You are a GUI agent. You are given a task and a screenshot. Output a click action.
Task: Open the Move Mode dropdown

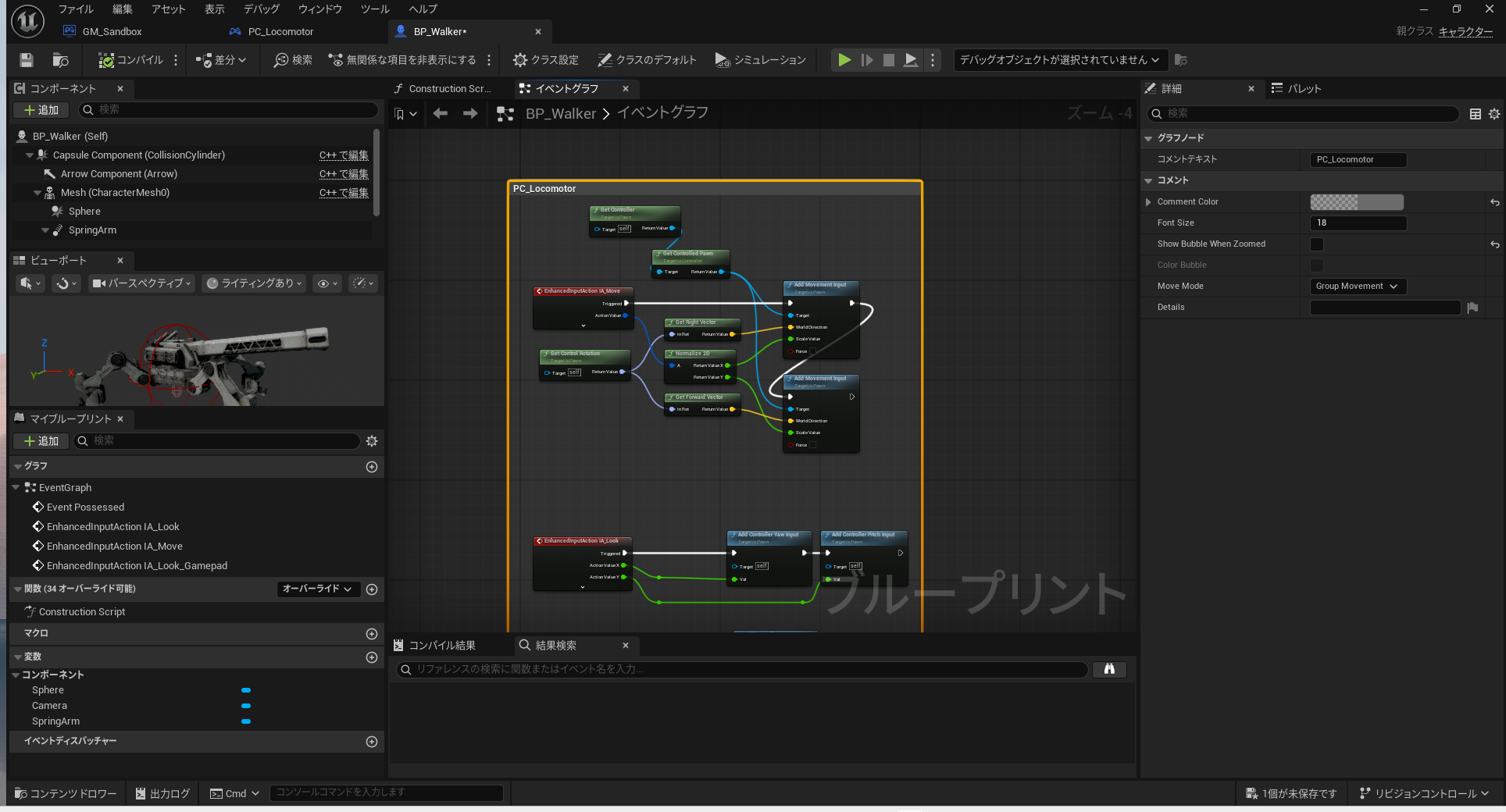1358,287
